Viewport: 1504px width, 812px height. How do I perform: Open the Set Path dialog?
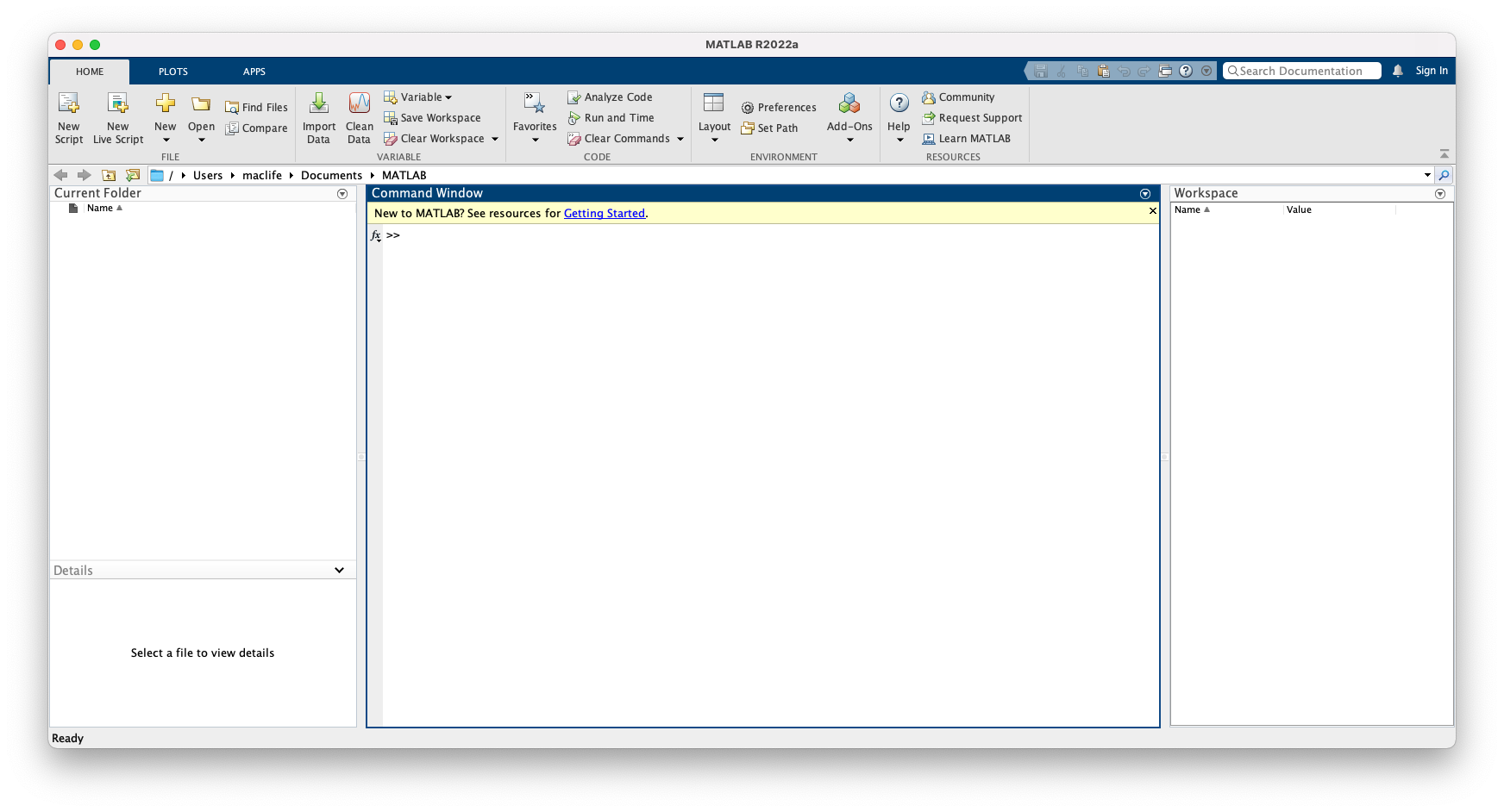[771, 128]
